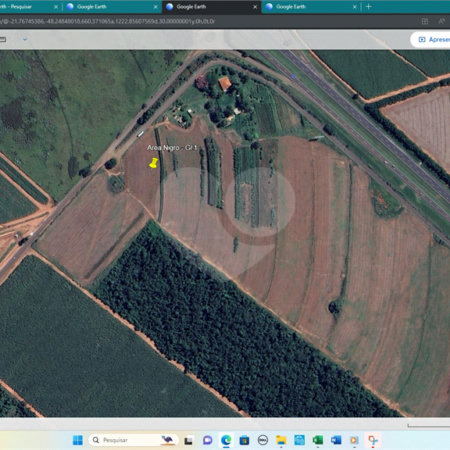Image resolution: width=450 pixels, height=450 pixels.
Task: Click the browser address bar URL
Action: (x=108, y=22)
